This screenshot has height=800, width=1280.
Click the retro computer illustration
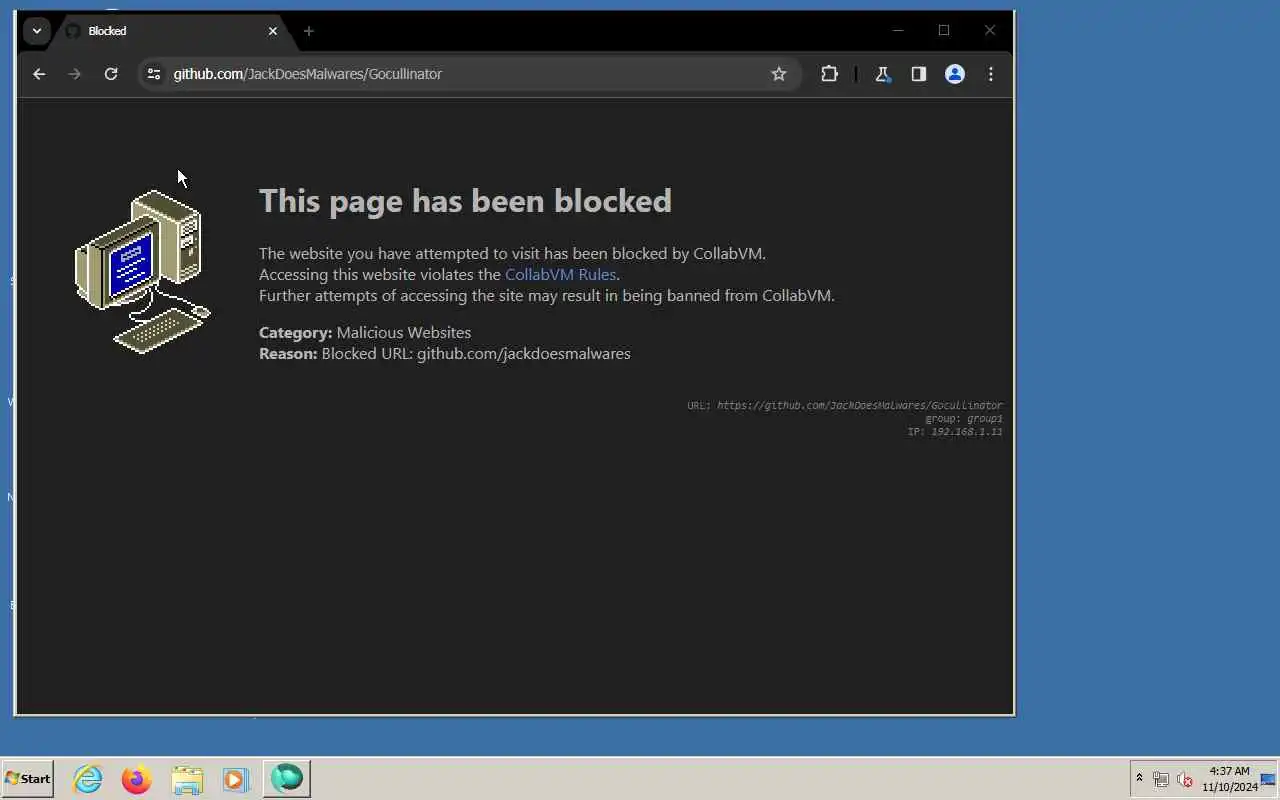coord(142,271)
